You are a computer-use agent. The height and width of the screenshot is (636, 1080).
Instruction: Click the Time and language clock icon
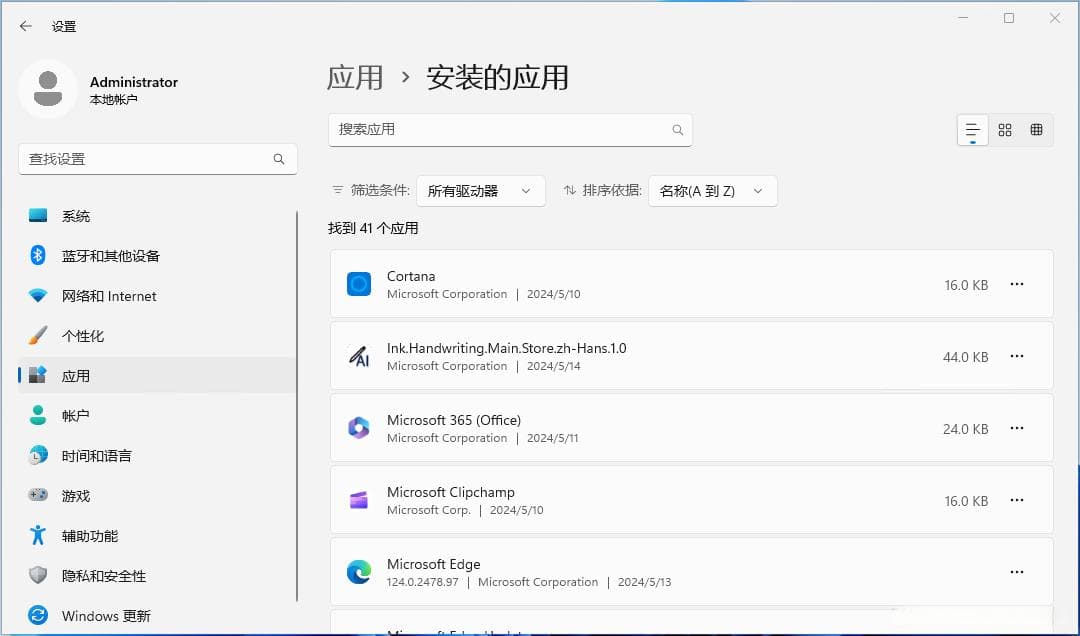click(x=38, y=455)
